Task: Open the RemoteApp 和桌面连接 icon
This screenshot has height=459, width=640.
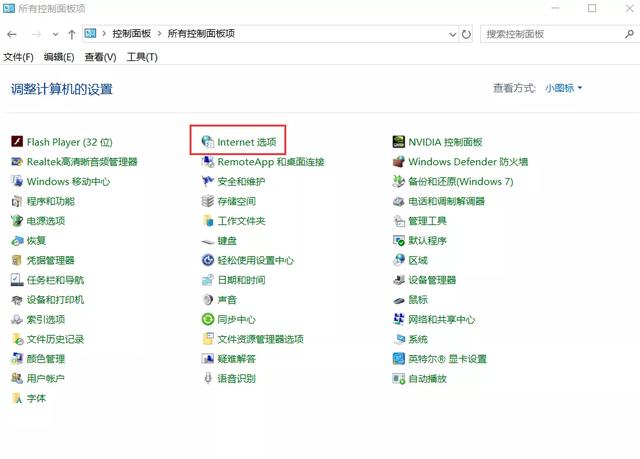Action: click(208, 162)
